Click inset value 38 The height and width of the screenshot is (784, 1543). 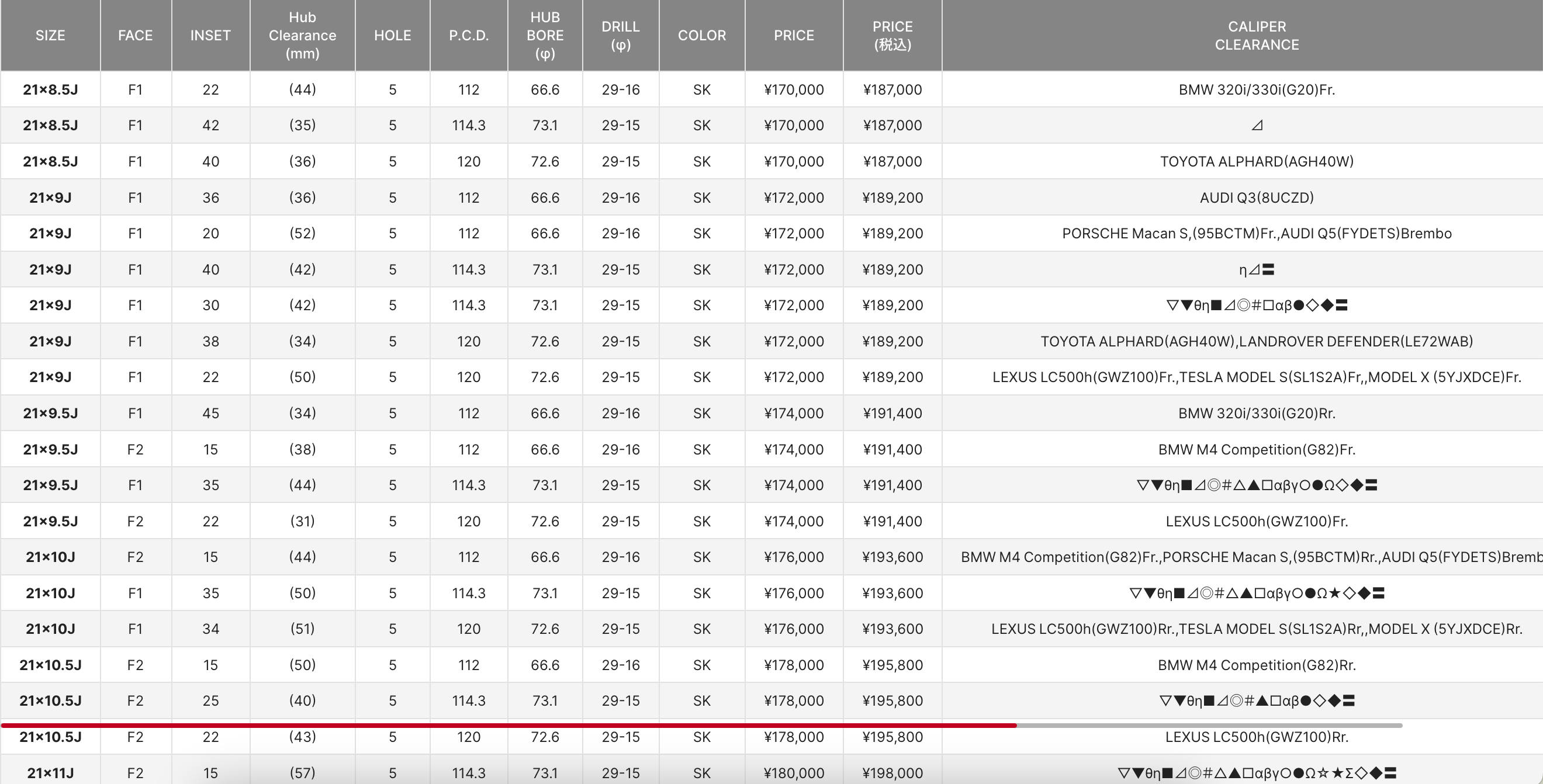[210, 341]
